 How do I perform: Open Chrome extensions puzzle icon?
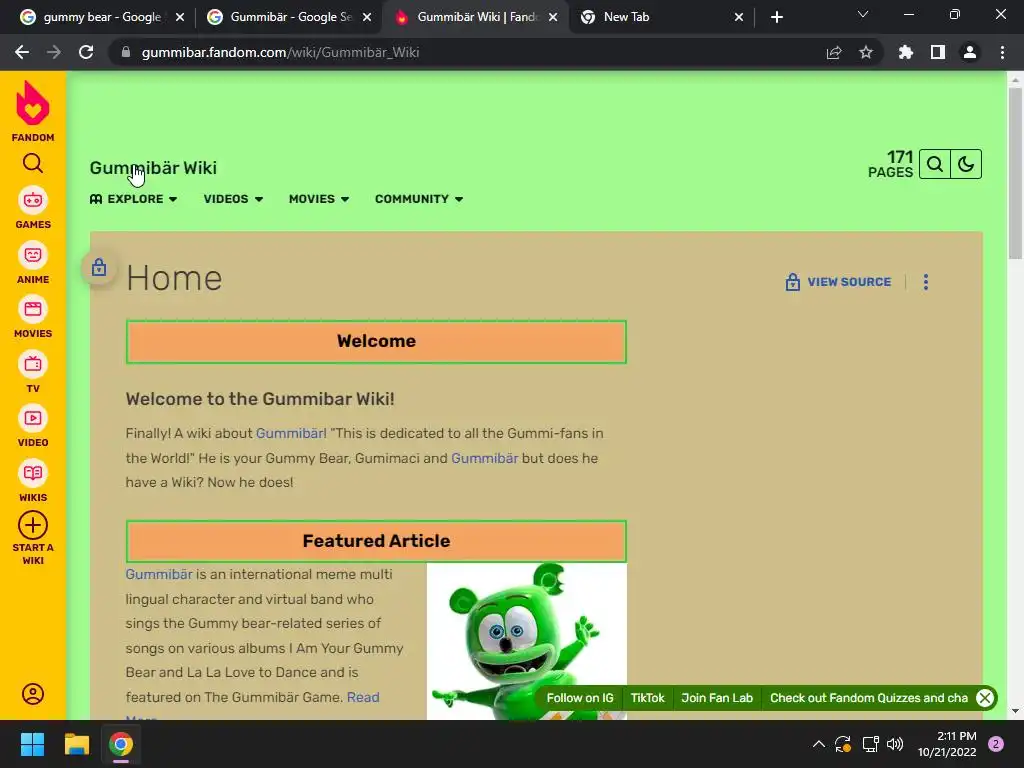[x=906, y=52]
